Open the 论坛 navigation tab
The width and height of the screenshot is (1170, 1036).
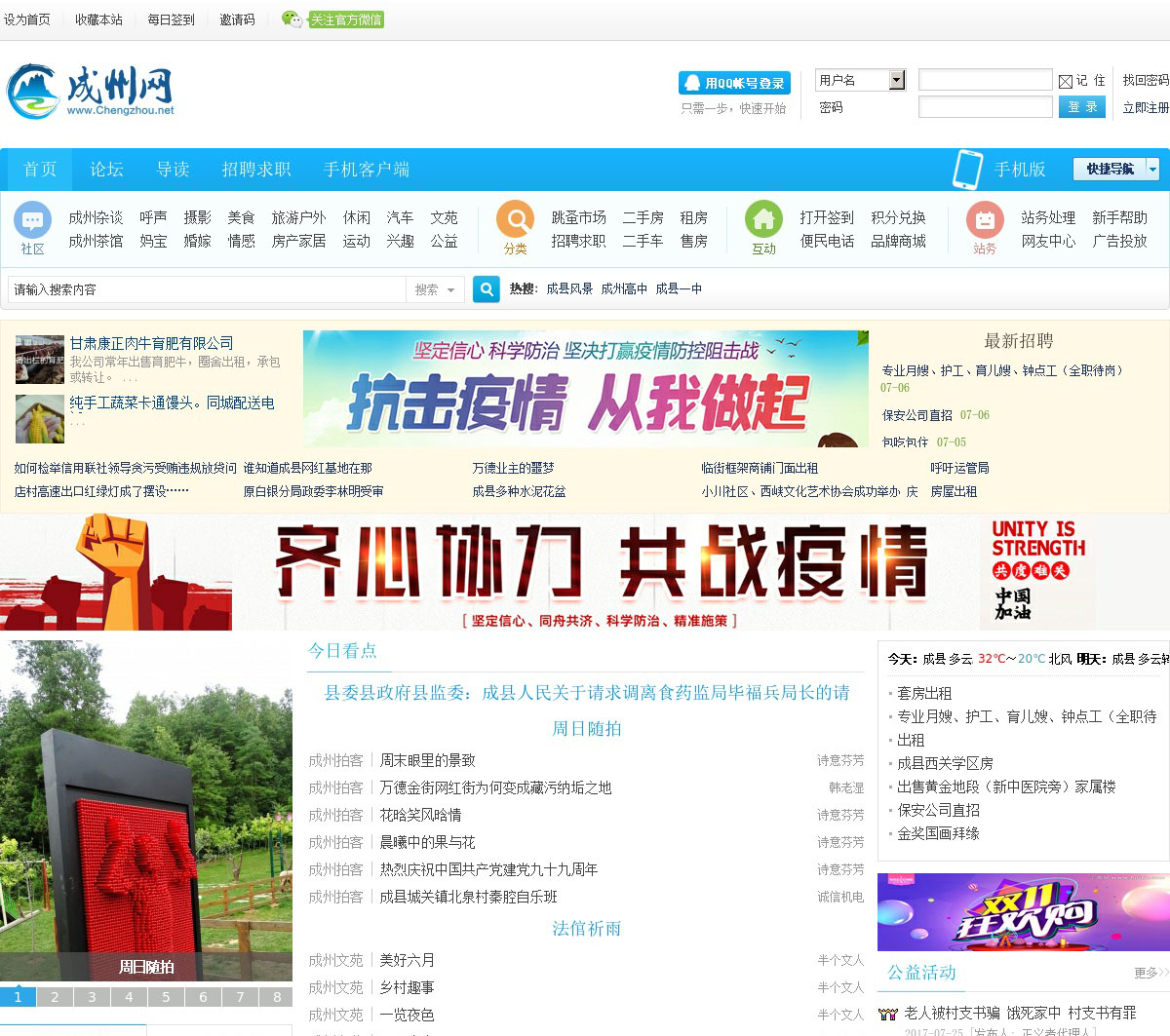click(107, 170)
